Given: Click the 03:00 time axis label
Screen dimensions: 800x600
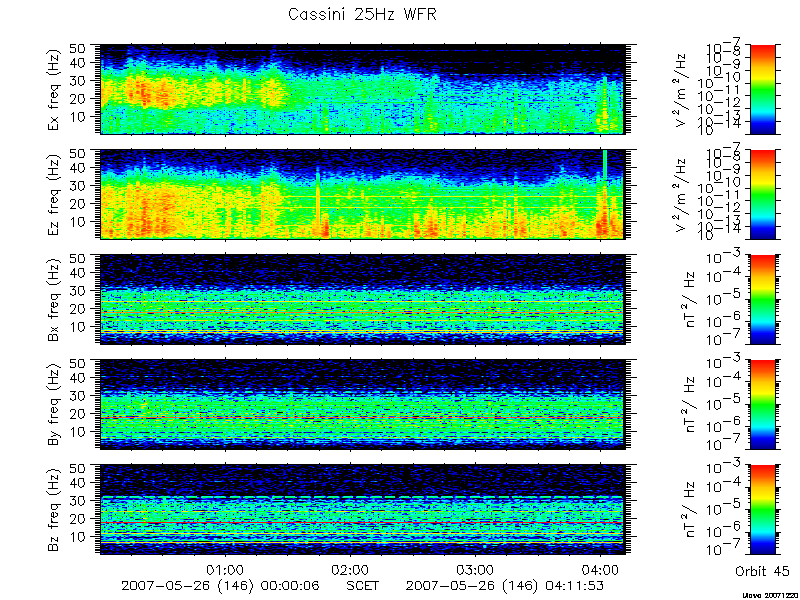Looking at the screenshot, I should point(476,569).
